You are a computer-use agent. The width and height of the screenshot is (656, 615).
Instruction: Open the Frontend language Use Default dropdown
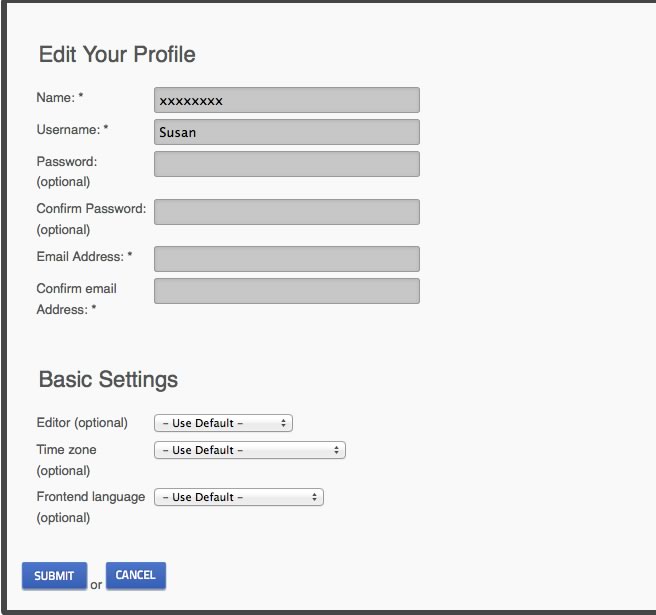[x=239, y=497]
